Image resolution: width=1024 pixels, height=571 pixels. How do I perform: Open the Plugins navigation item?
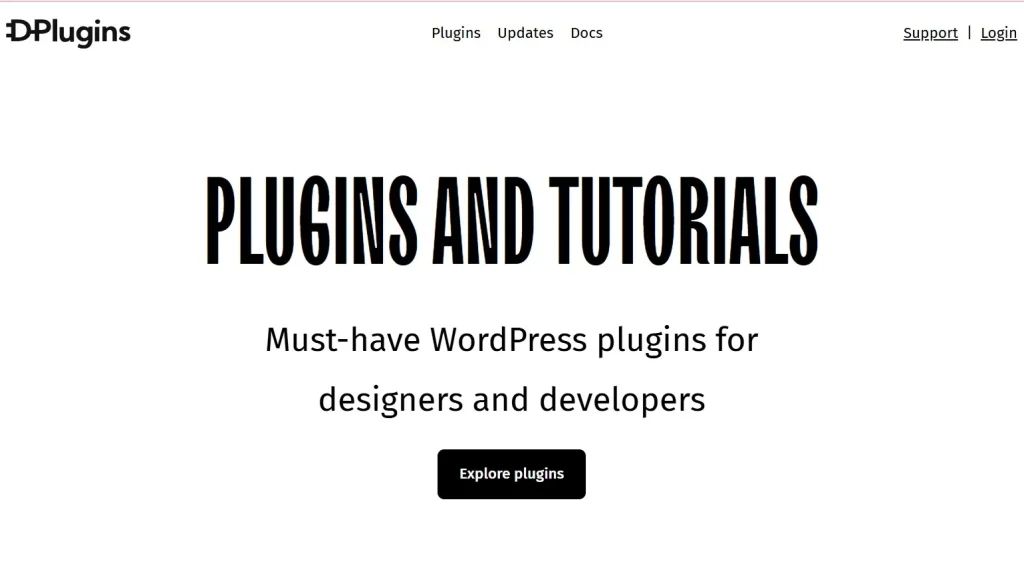pyautogui.click(x=456, y=33)
